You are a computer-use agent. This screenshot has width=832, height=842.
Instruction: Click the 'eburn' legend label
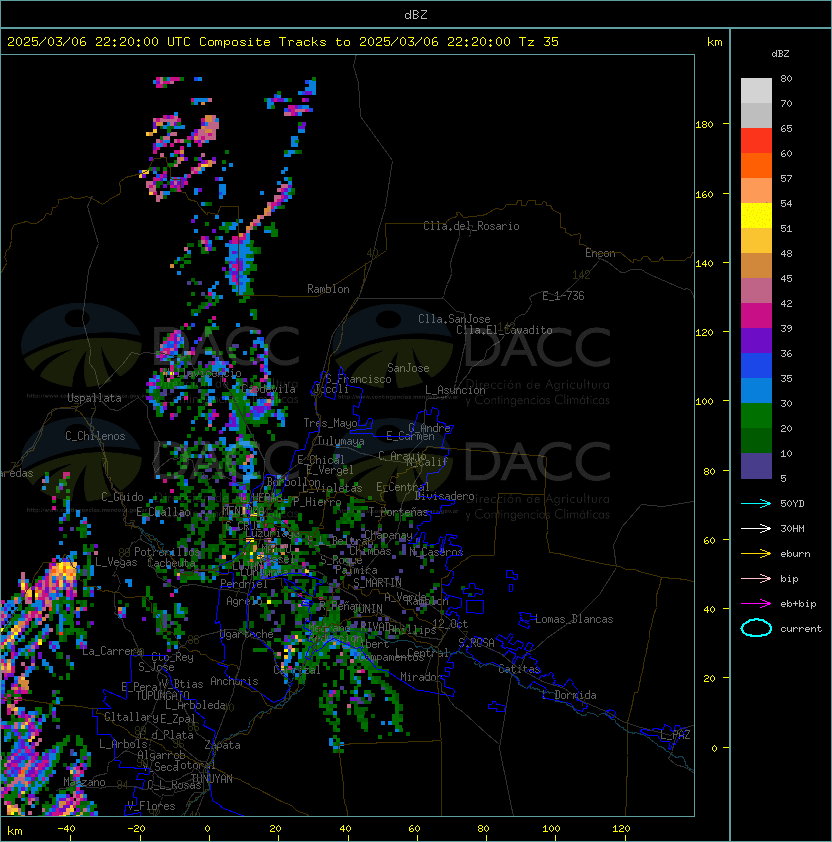795,554
